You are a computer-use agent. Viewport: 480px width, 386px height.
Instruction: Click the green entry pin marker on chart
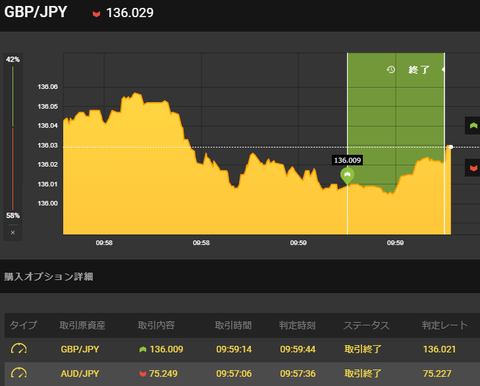click(347, 176)
